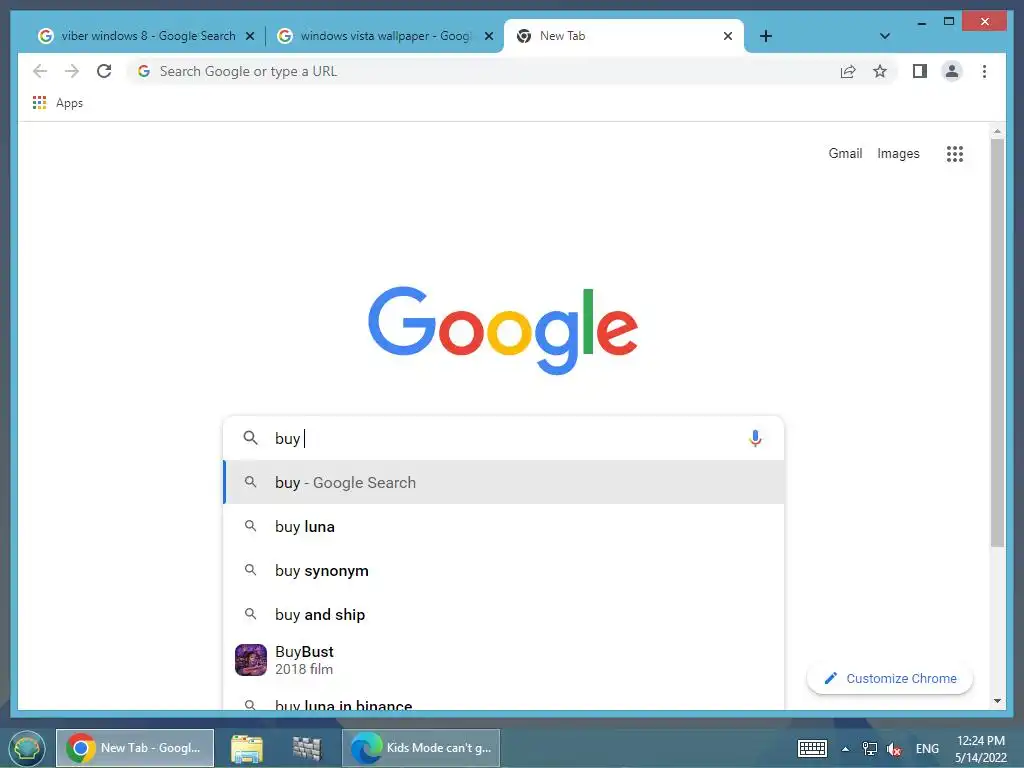Viewport: 1024px width, 768px height.
Task: Close the viber windows 8 tab
Action: coord(249,36)
